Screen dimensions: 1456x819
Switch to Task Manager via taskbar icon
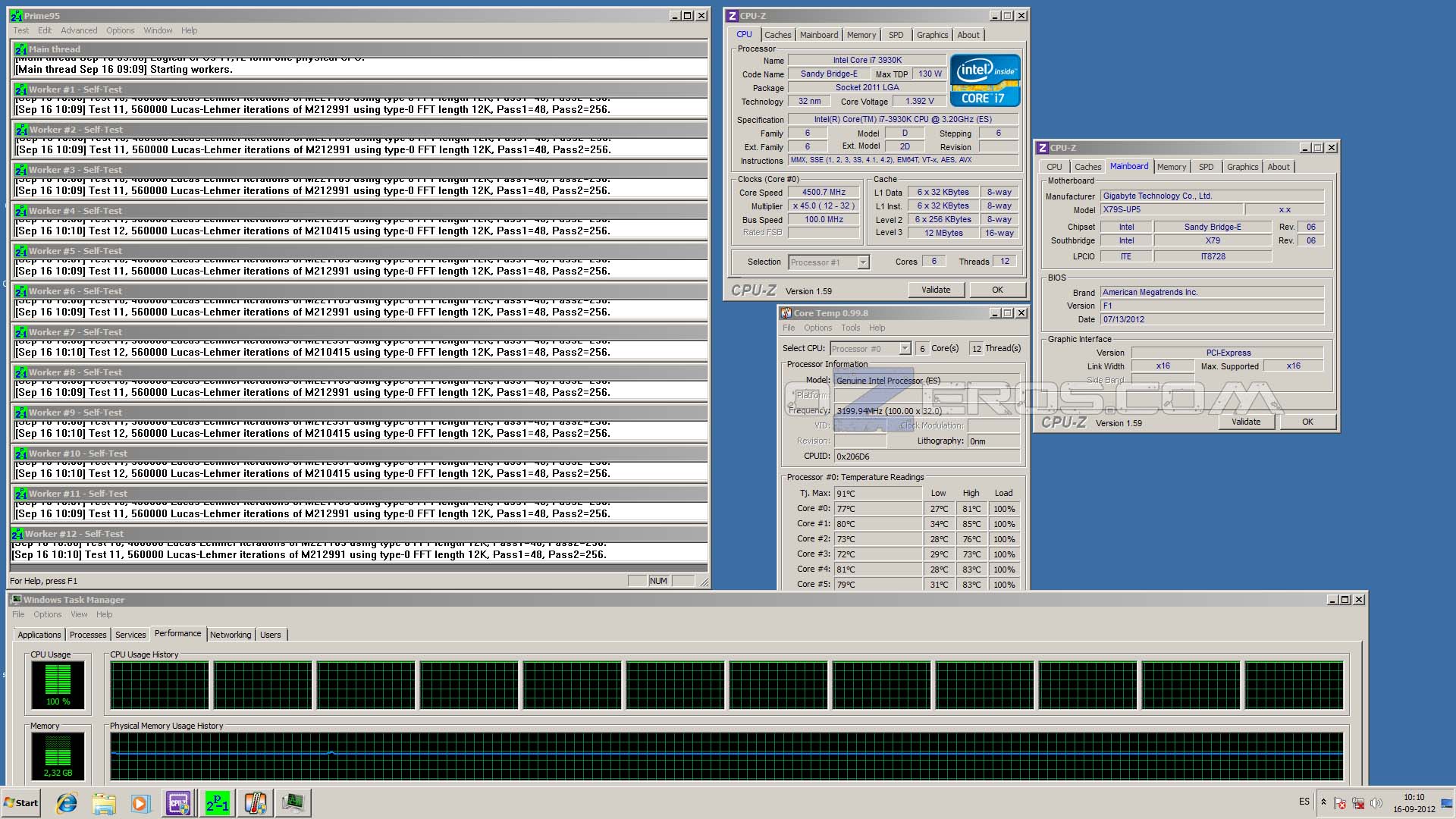point(293,803)
